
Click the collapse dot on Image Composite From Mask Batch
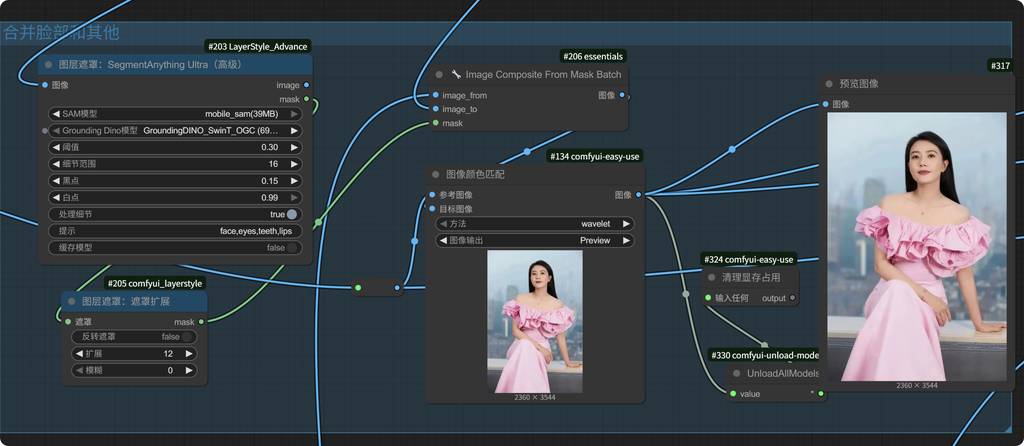439,74
